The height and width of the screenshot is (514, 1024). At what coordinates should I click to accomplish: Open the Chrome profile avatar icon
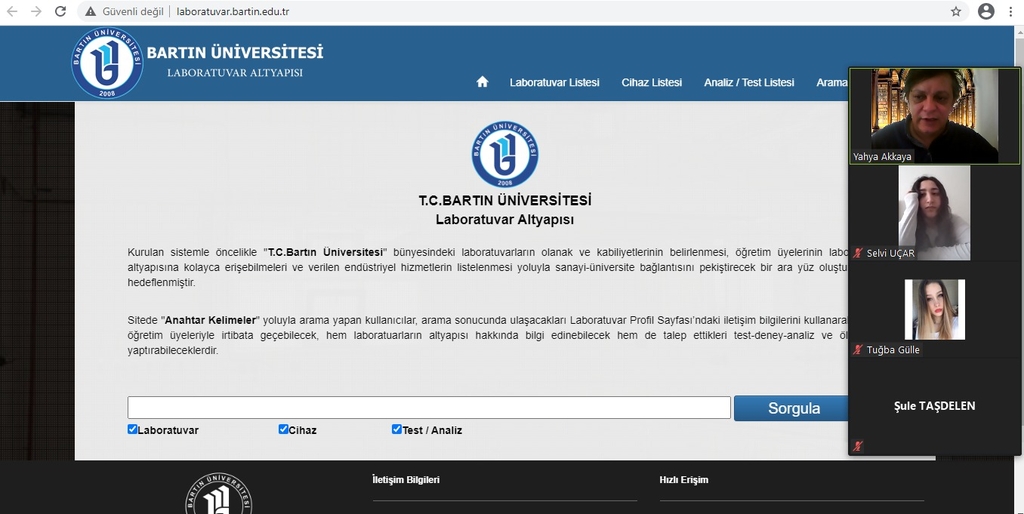986,11
